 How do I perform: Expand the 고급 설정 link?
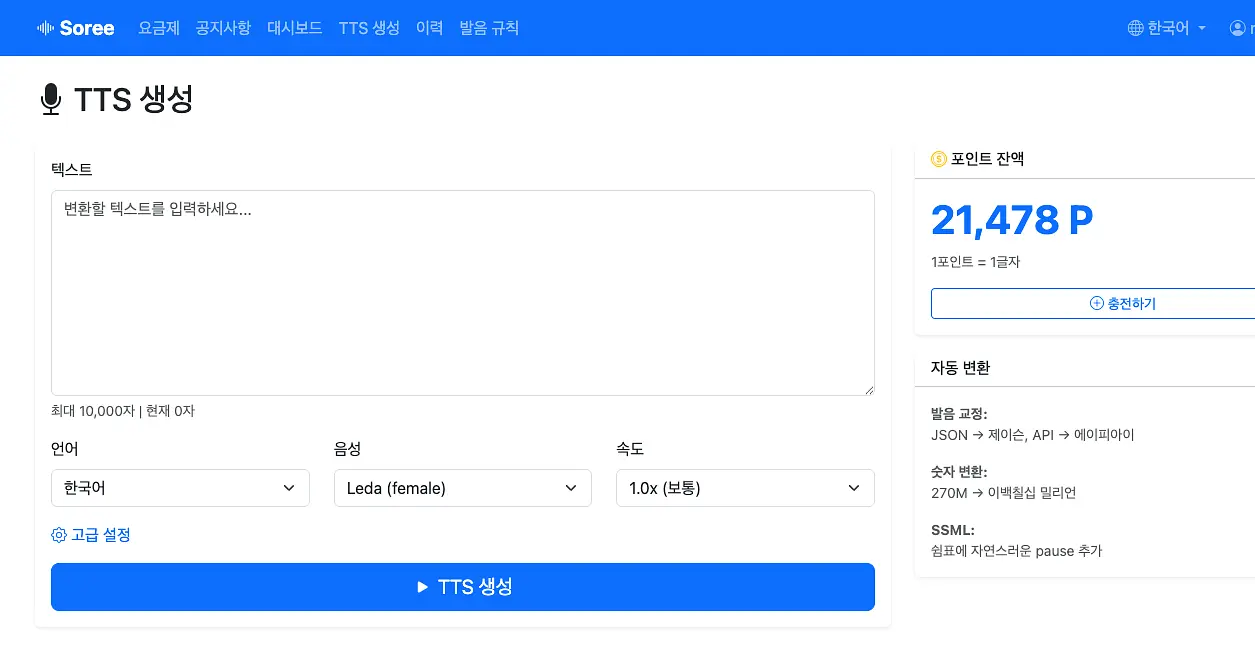pyautogui.click(x=91, y=535)
